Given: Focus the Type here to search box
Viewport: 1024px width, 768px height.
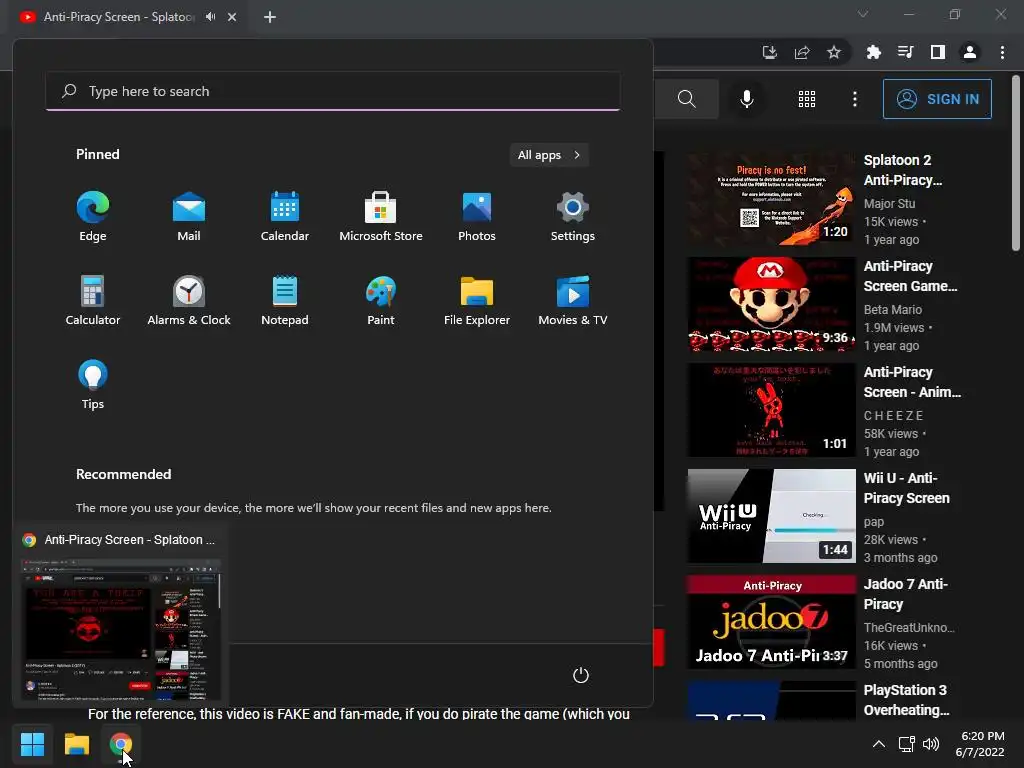Looking at the screenshot, I should (333, 91).
